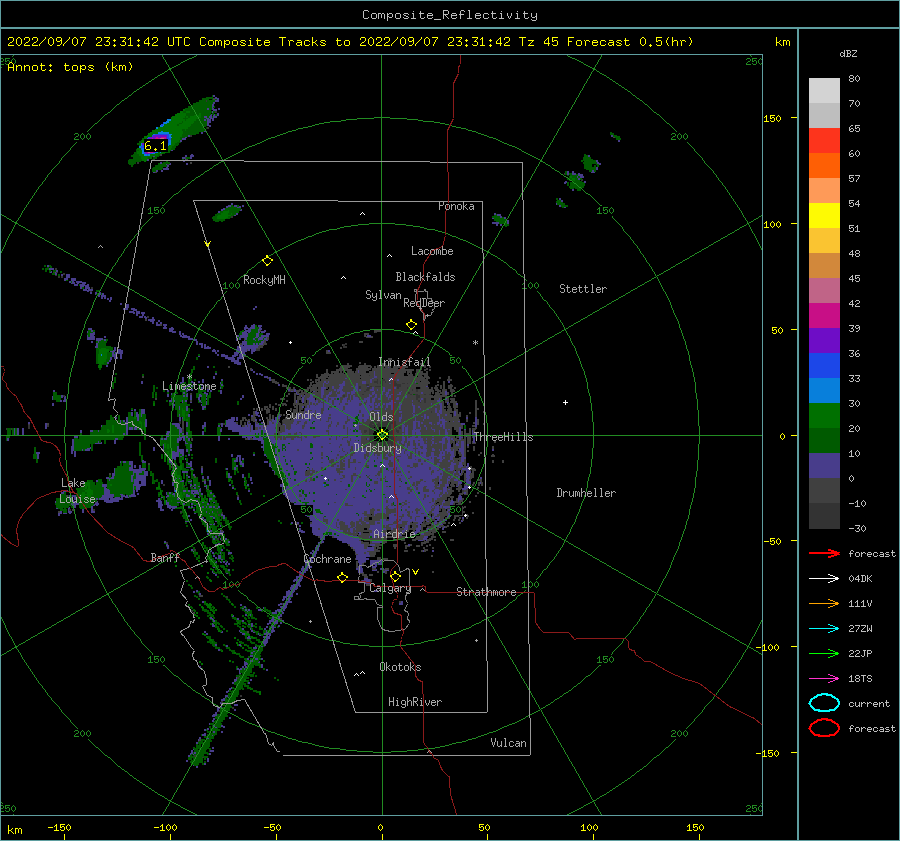Click the RockyMH label
900x841 pixels.
(264, 280)
